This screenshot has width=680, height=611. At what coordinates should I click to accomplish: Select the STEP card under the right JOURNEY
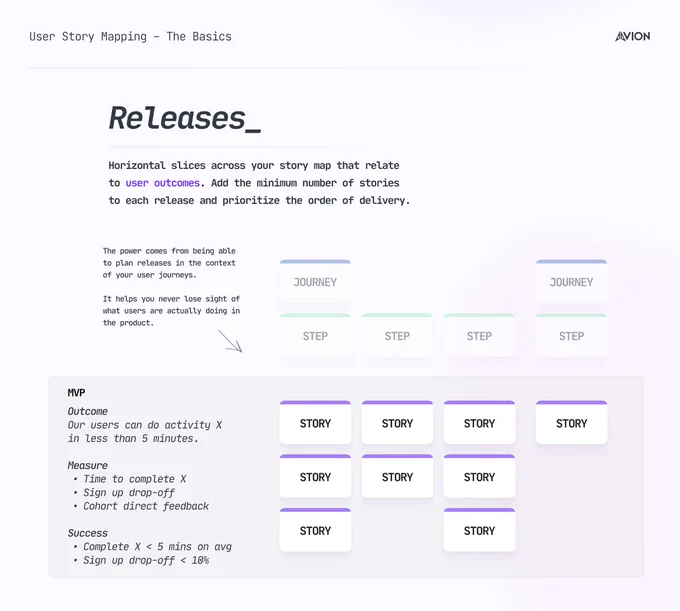click(572, 335)
